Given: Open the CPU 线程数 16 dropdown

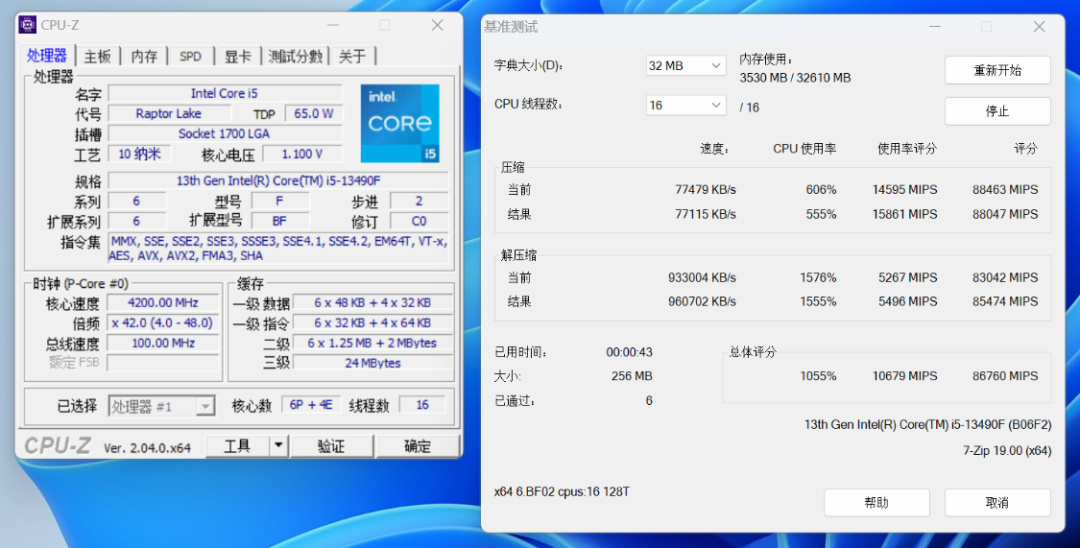Looking at the screenshot, I should pos(685,105).
